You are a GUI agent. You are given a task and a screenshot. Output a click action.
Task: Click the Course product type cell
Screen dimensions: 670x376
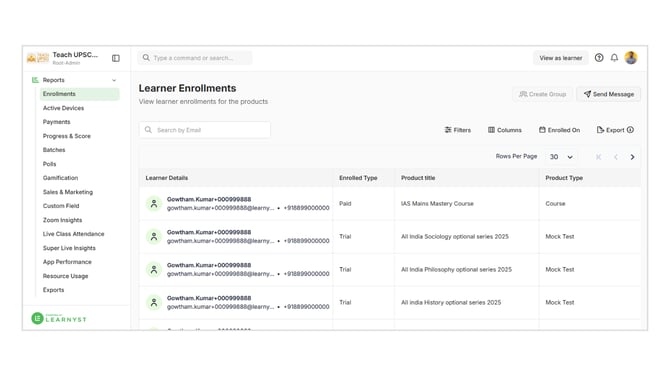[x=555, y=204]
